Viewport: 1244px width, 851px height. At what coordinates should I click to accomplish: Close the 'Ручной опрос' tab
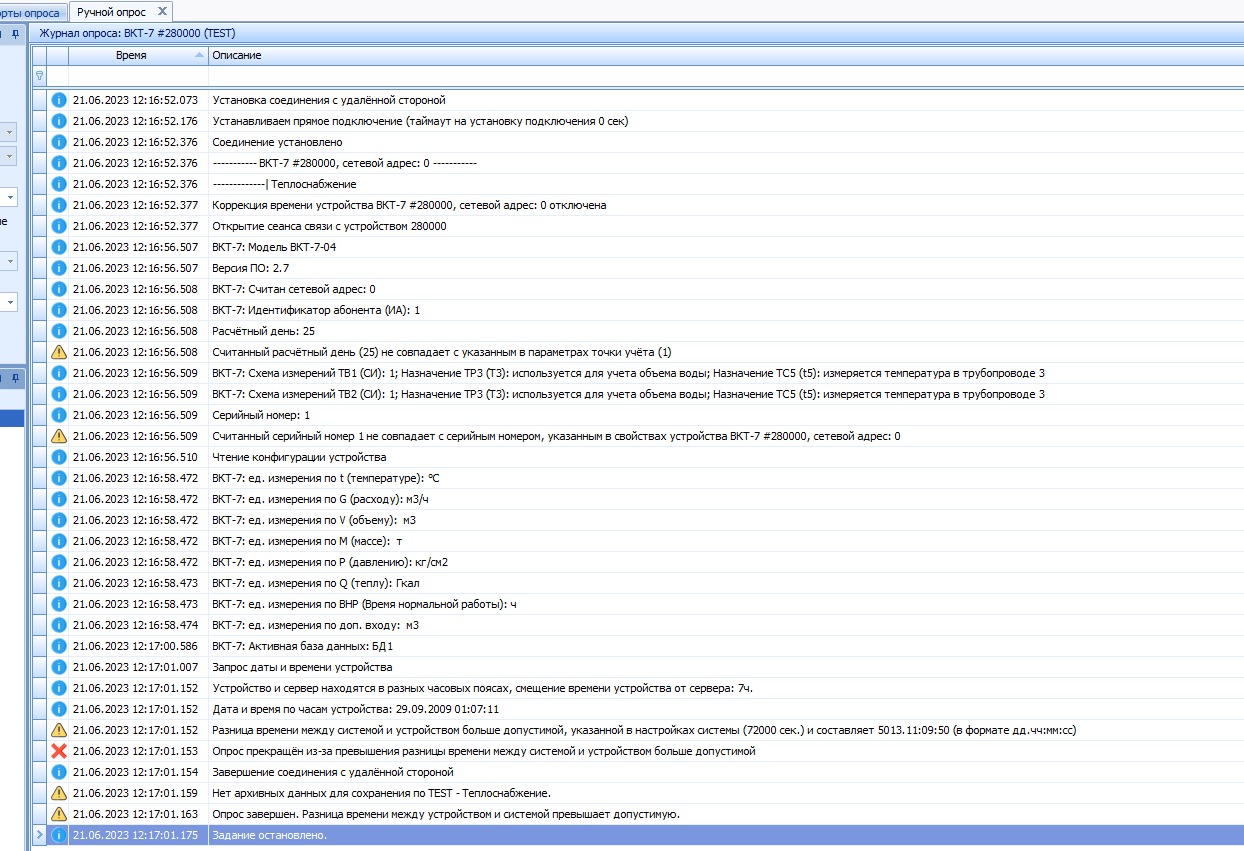(x=160, y=12)
